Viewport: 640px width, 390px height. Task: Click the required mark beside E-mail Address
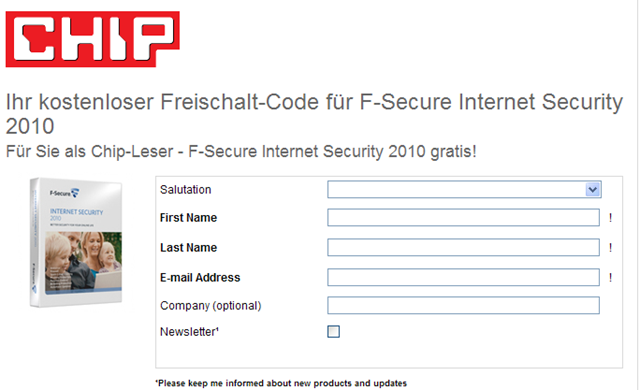pos(610,277)
